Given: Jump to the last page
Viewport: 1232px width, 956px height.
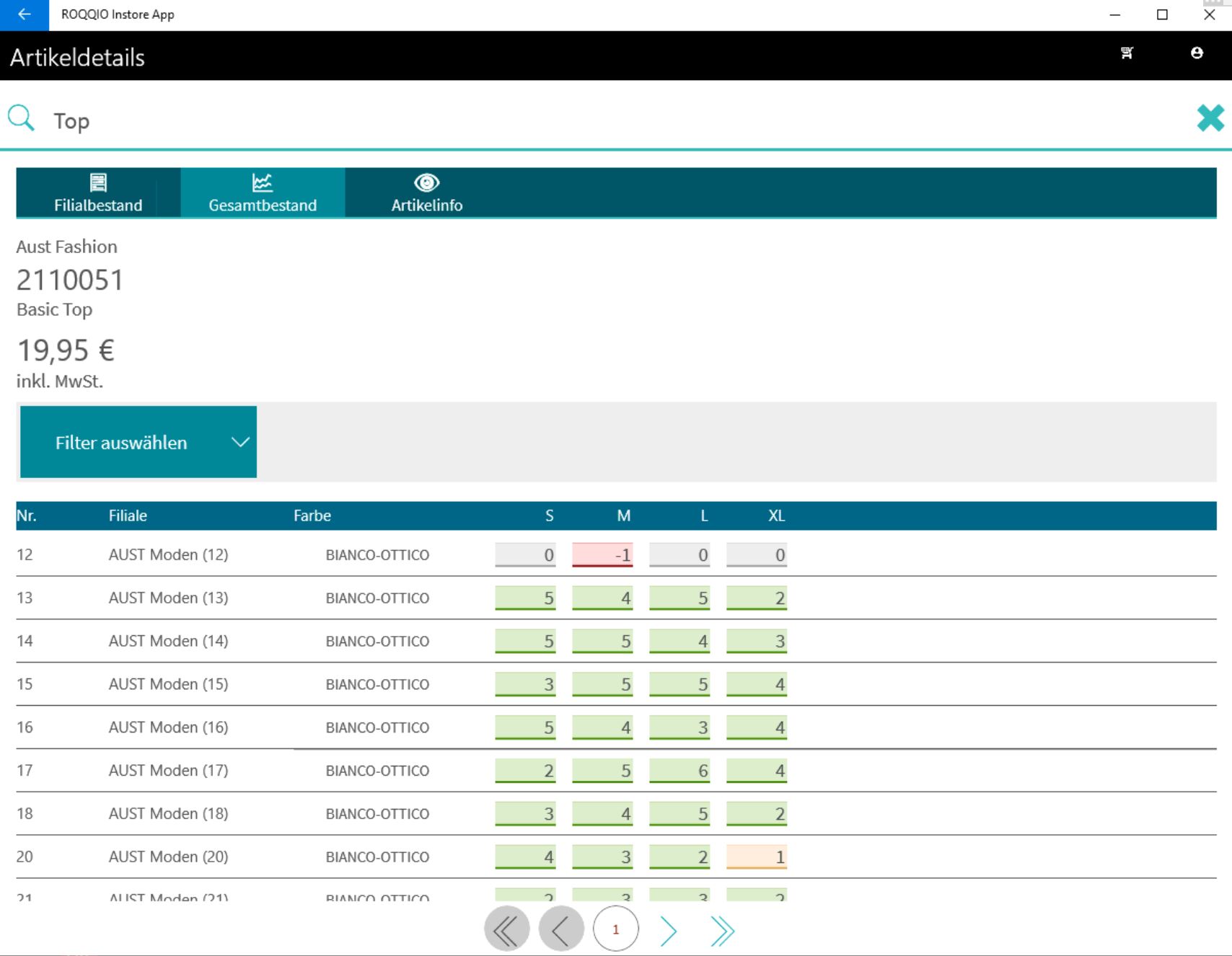Looking at the screenshot, I should pyautogui.click(x=722, y=931).
